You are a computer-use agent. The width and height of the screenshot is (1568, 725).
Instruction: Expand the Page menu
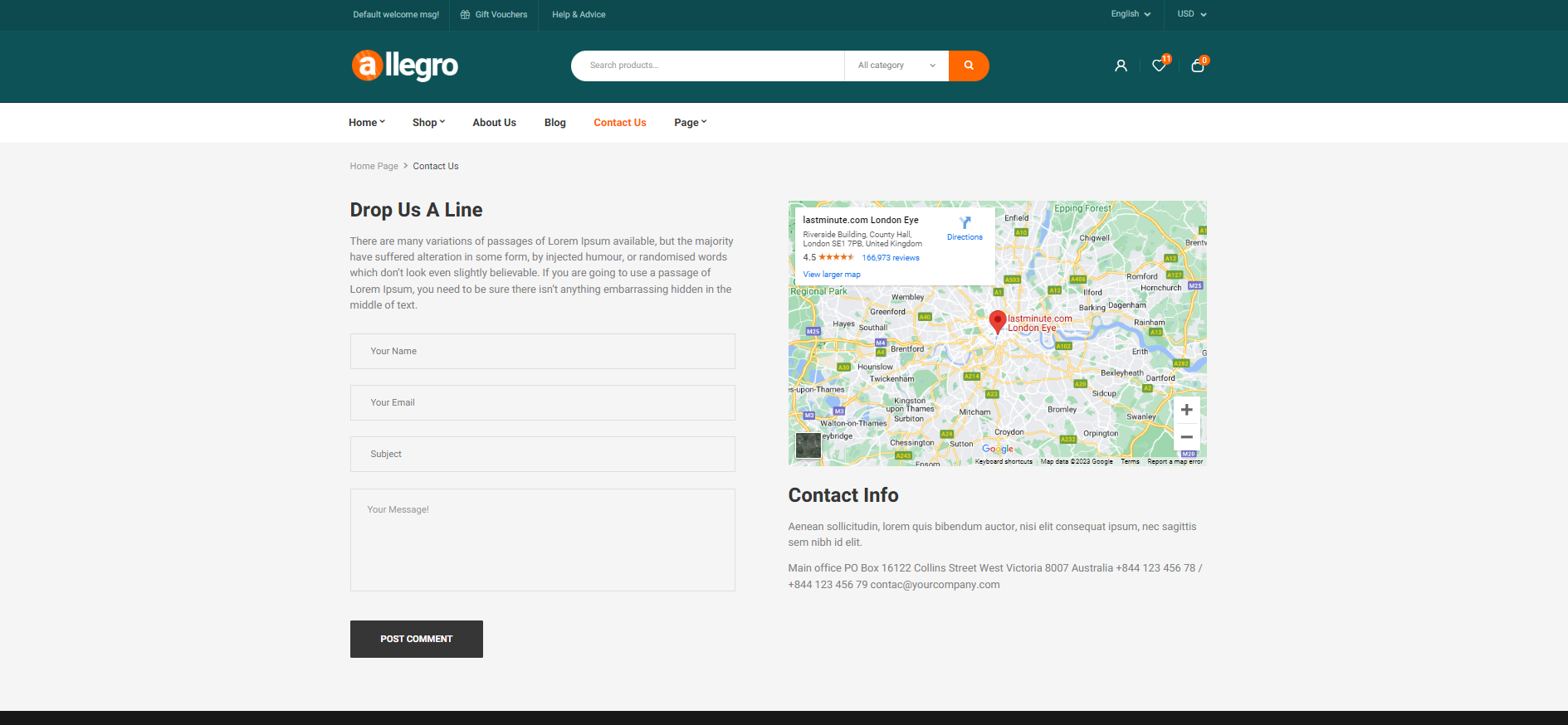691,123
